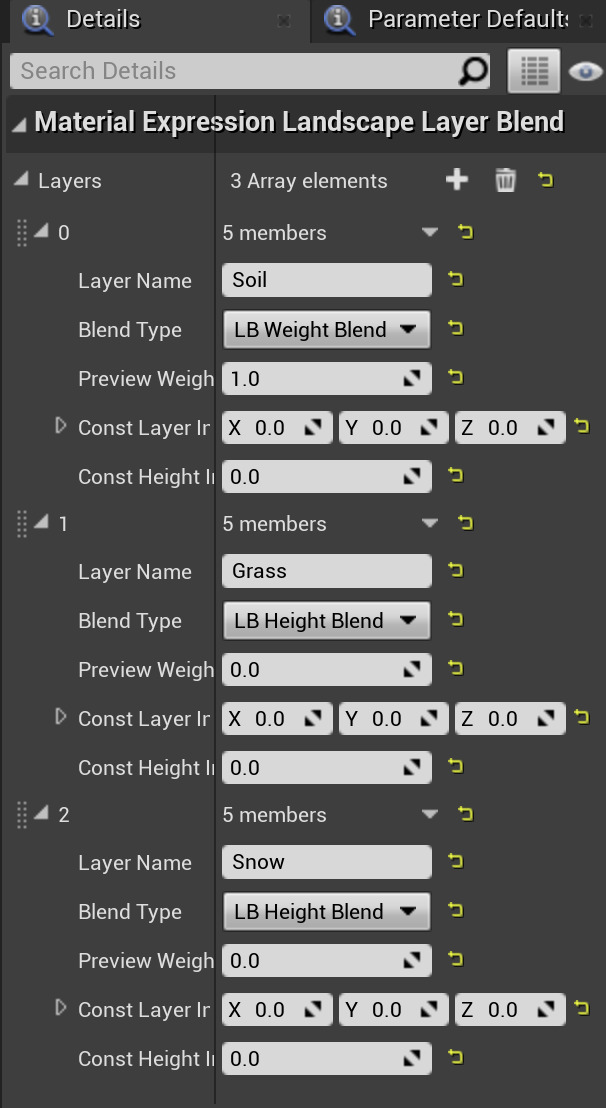Open the display filter eye icon
This screenshot has height=1108, width=606.
pyautogui.click(x=585, y=71)
